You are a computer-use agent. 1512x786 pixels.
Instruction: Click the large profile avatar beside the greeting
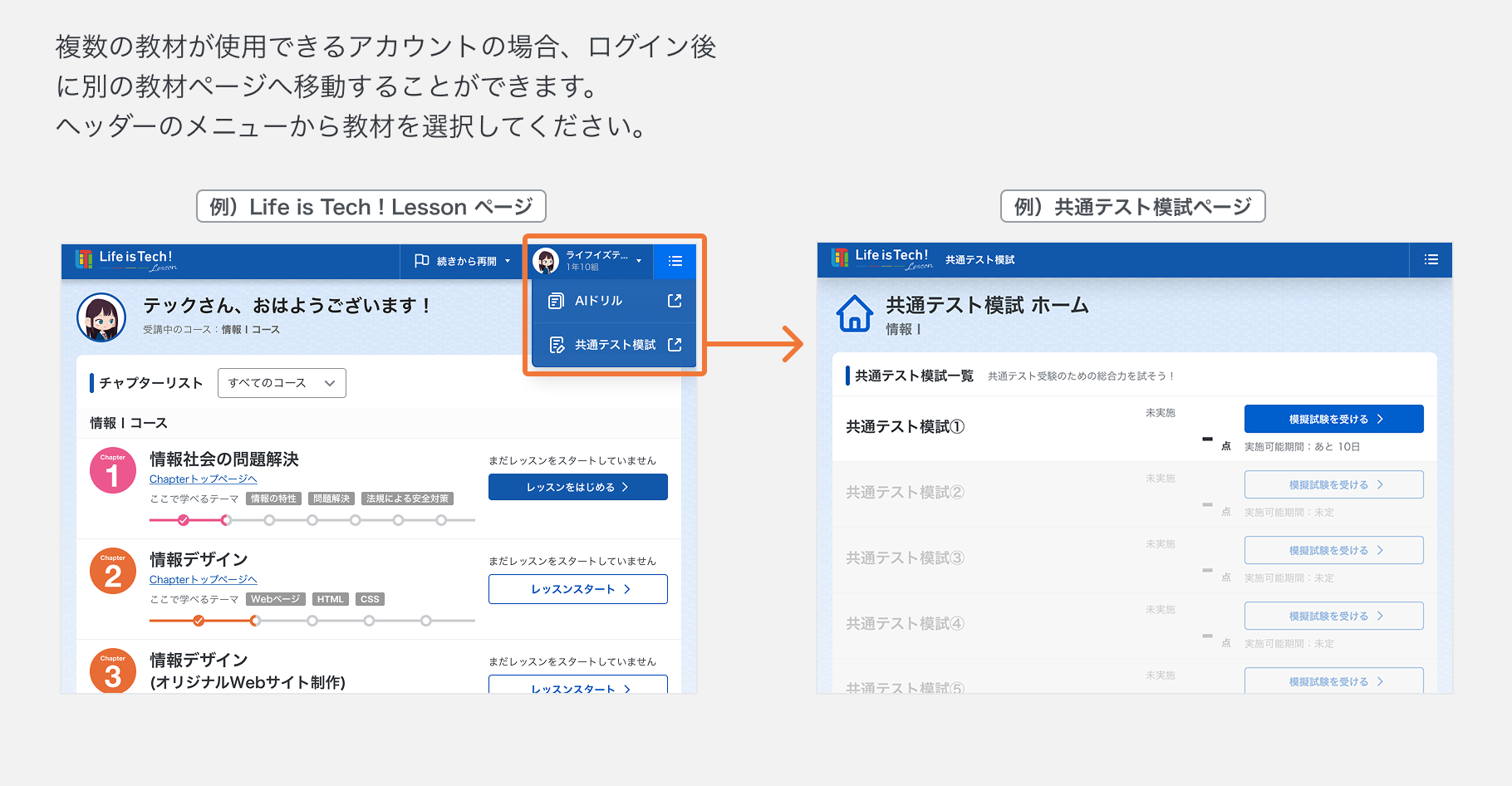click(x=101, y=317)
